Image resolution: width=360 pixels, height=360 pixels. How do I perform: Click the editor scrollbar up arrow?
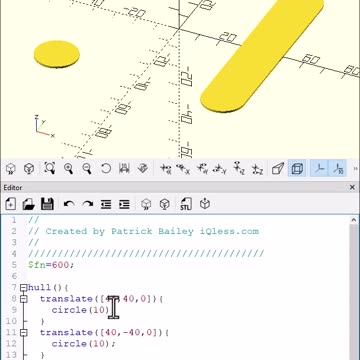pos(354,220)
